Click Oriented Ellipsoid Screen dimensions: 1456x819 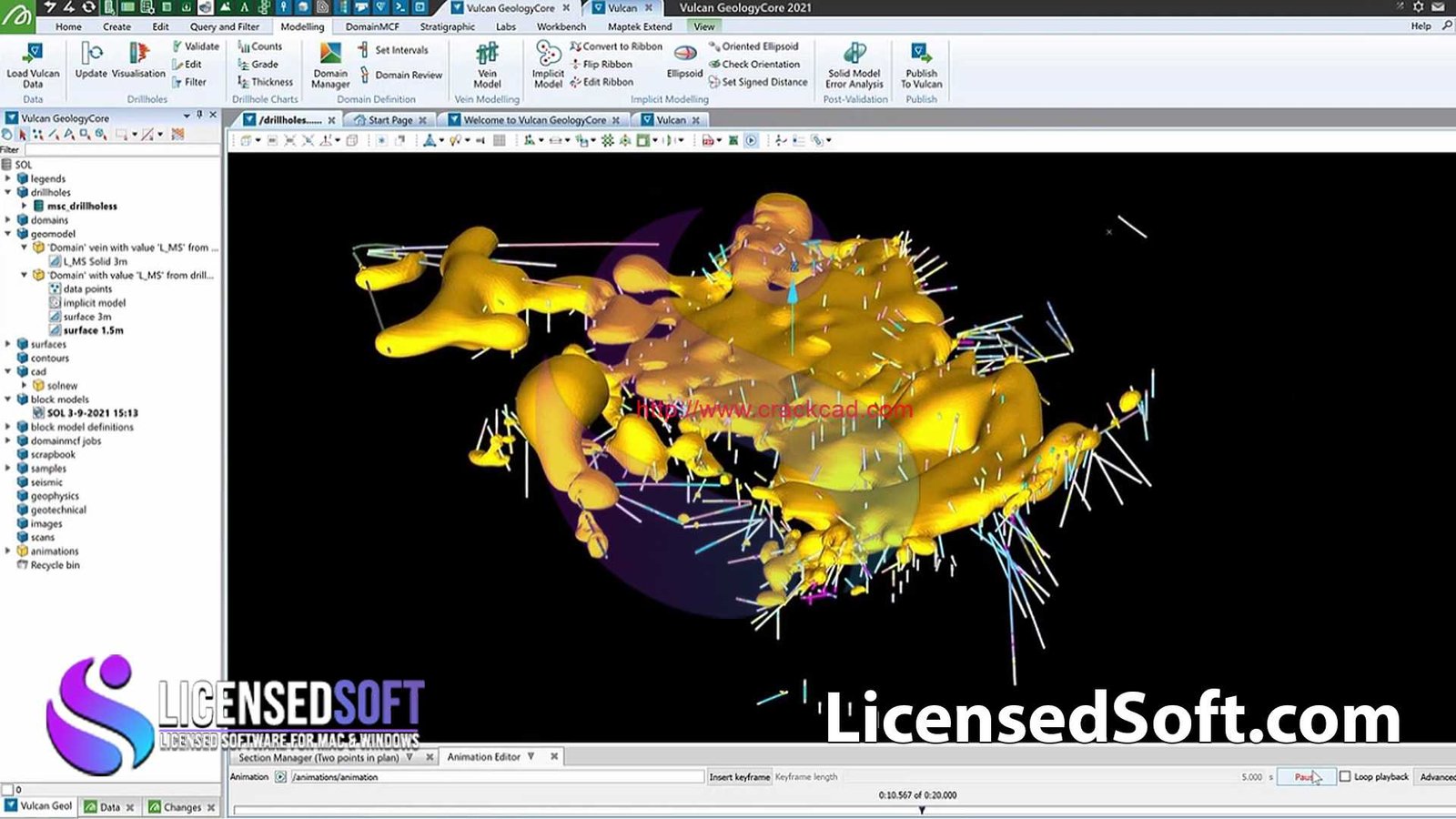(753, 46)
